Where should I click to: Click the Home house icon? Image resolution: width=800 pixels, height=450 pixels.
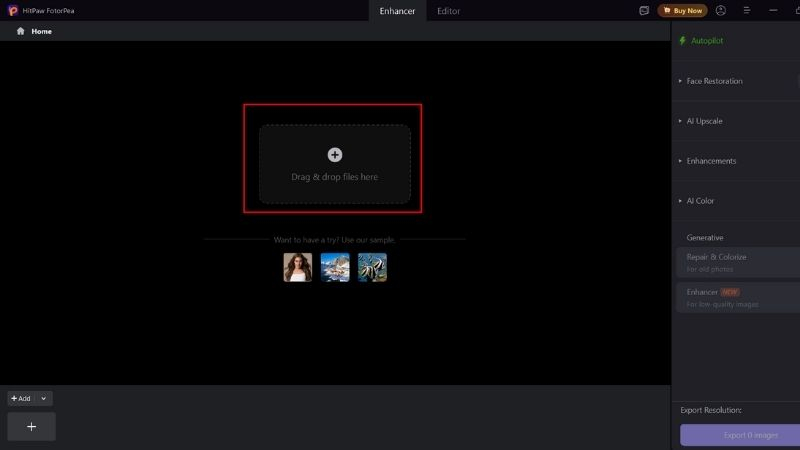coord(20,31)
